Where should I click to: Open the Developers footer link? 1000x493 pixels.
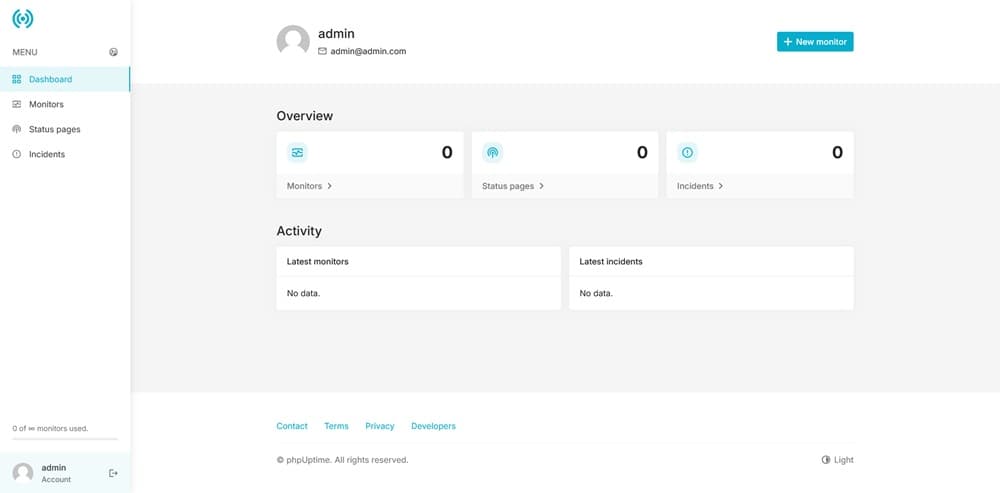tap(433, 426)
